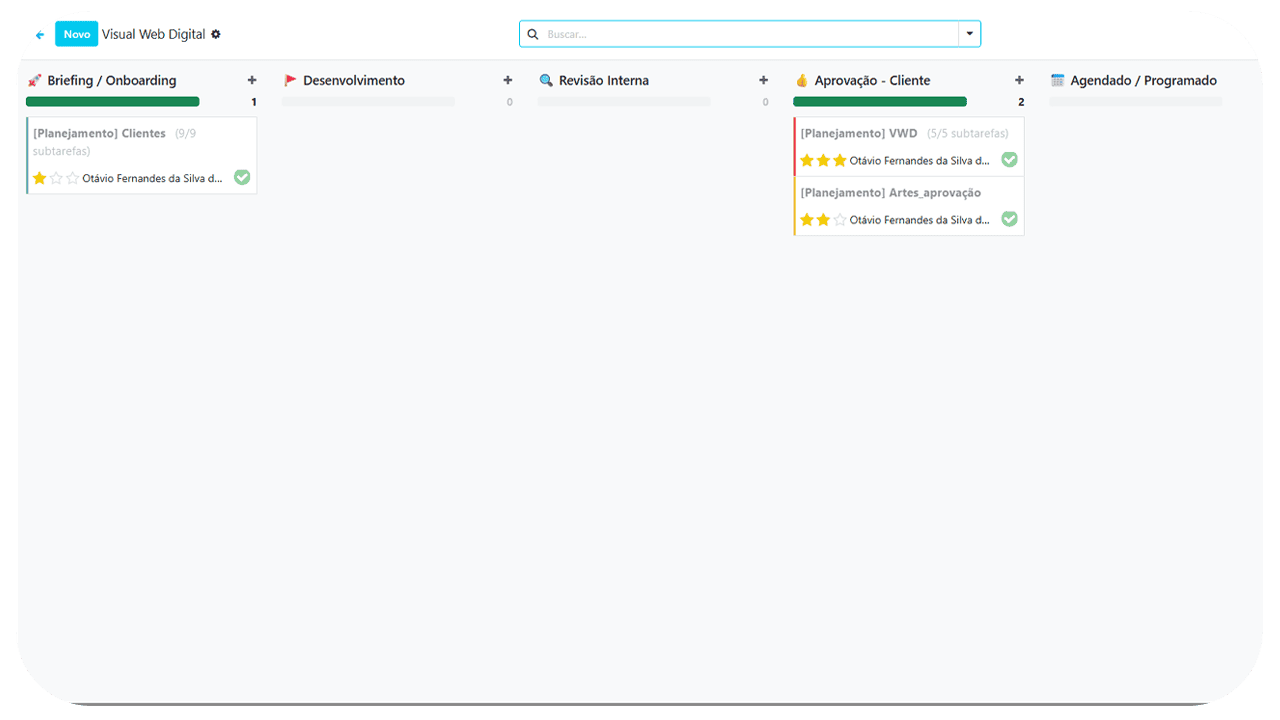Expand the search options dropdown arrow
Screen dimensions: 1280x720
[x=969, y=34]
